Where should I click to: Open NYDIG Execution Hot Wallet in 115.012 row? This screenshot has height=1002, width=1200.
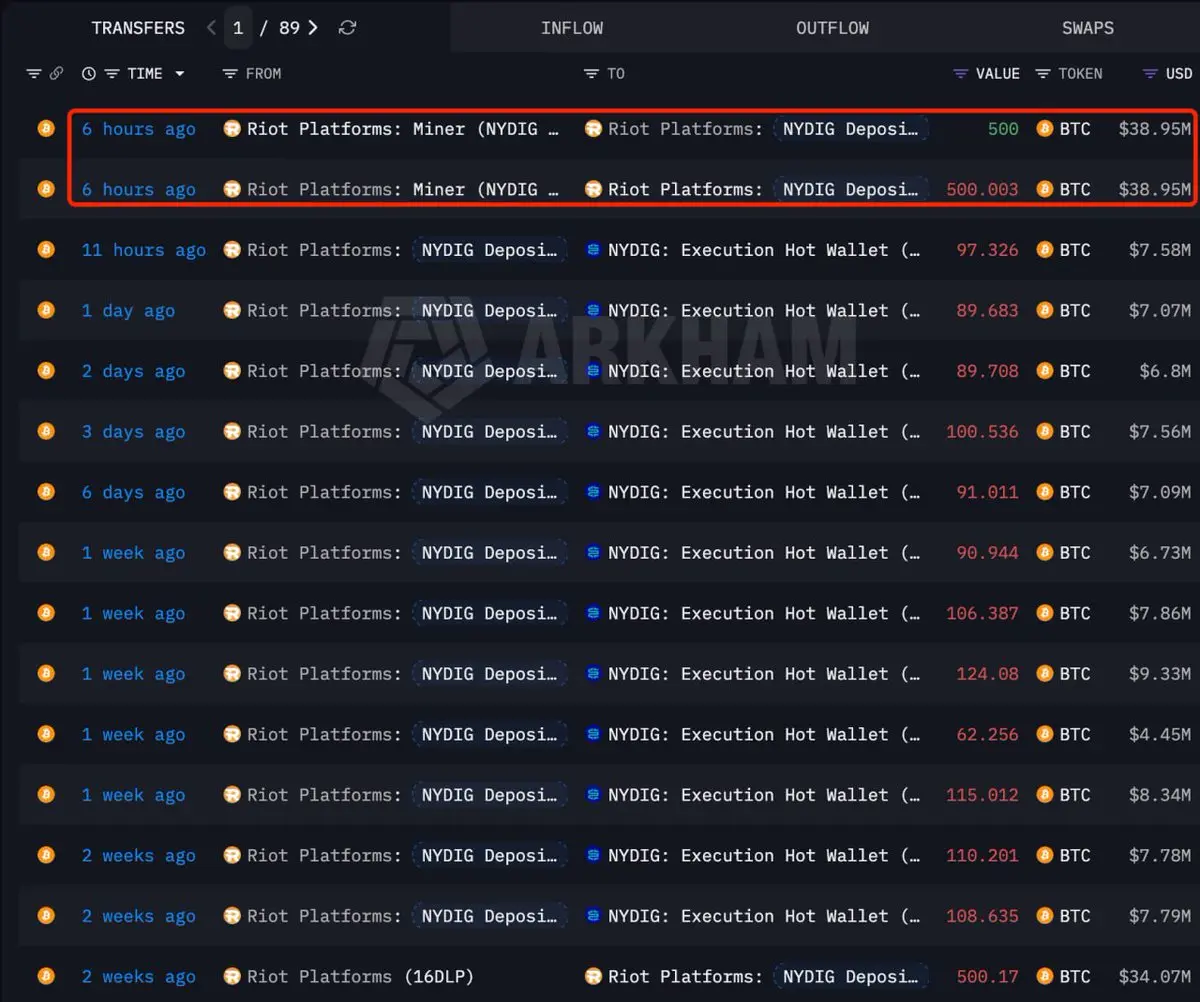(764, 795)
